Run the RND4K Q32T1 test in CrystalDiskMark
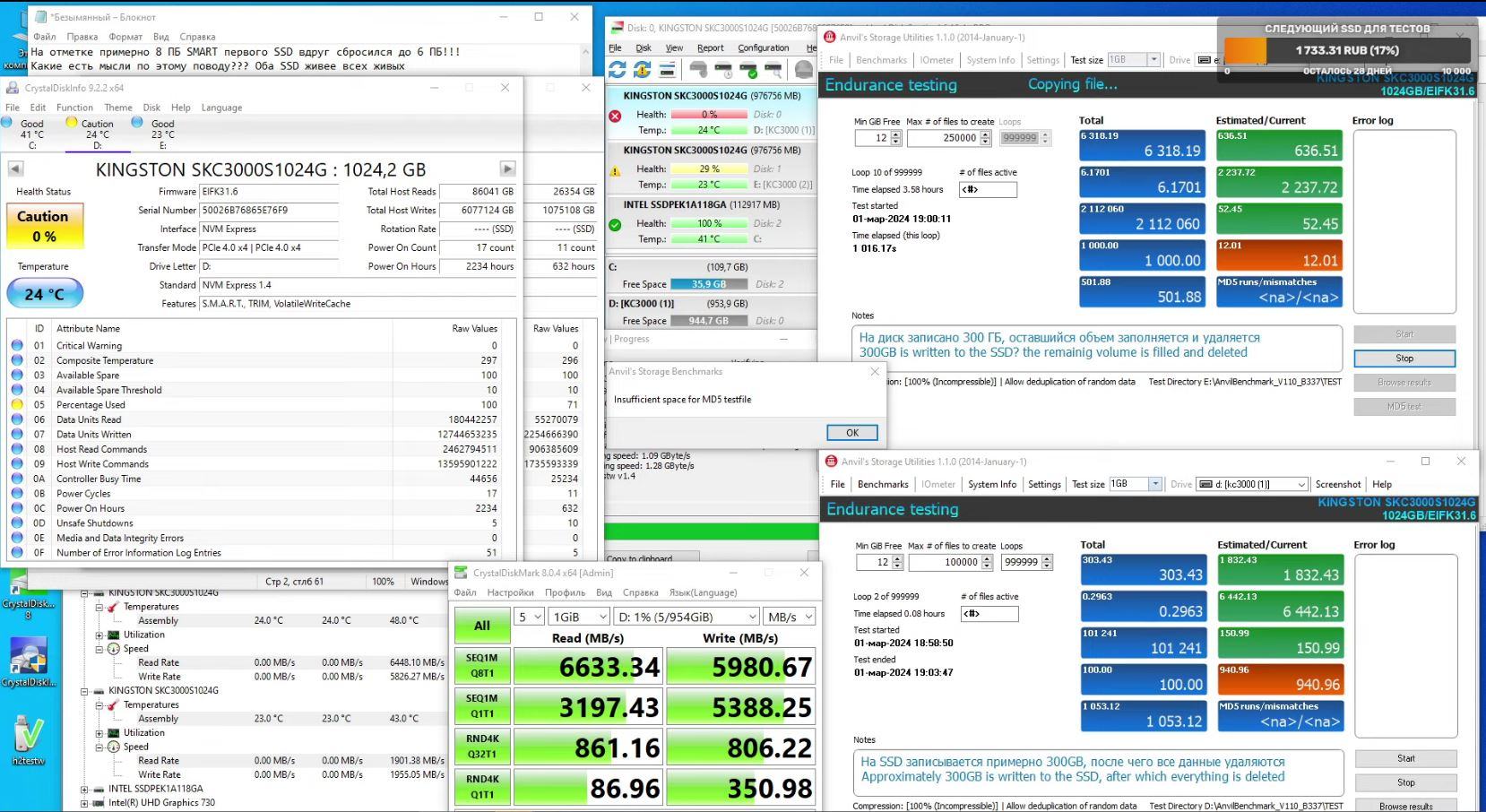Viewport: 1486px width, 812px height. click(482, 747)
